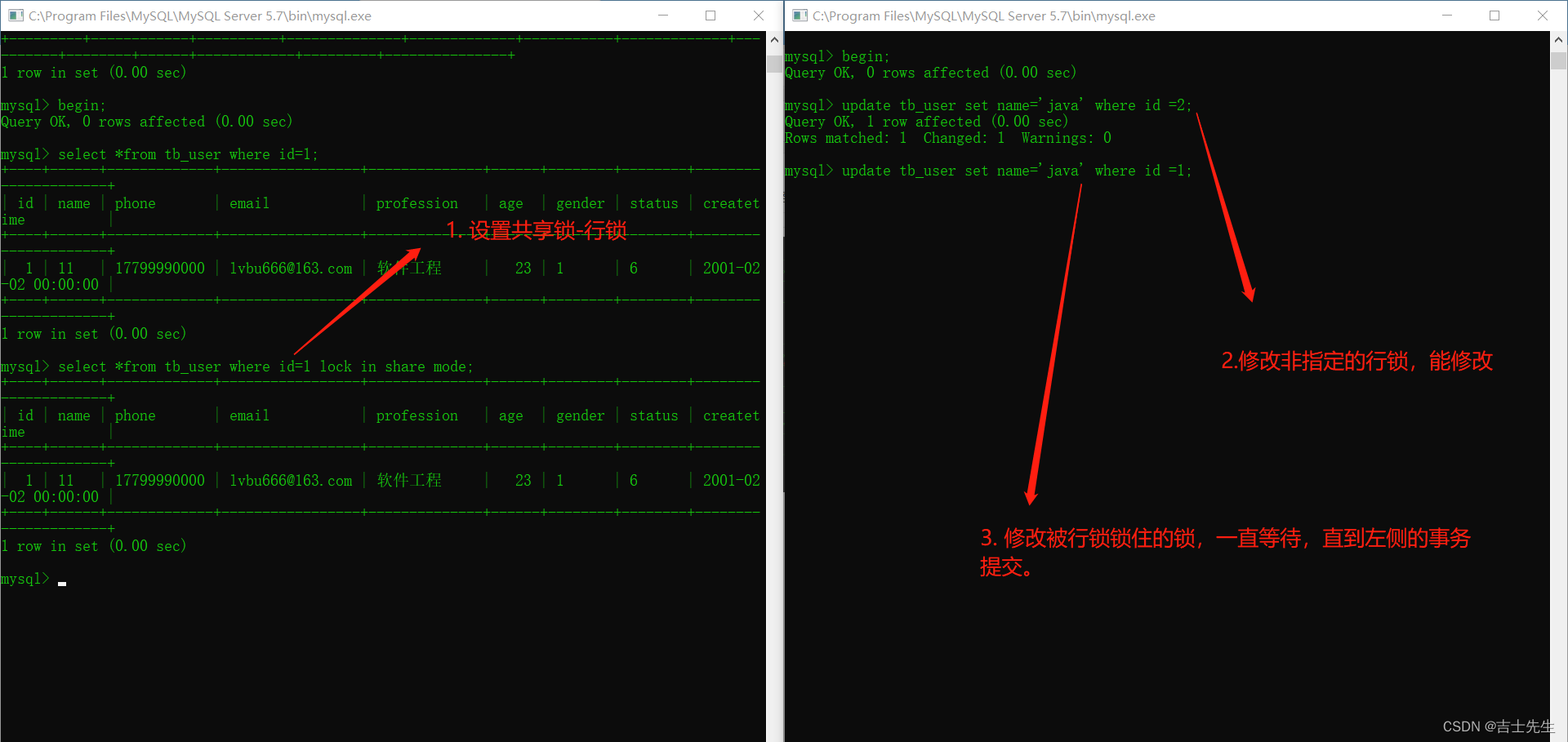This screenshot has width=1568, height=742.
Task: Click the "begin;" command in the right window
Action: click(866, 56)
